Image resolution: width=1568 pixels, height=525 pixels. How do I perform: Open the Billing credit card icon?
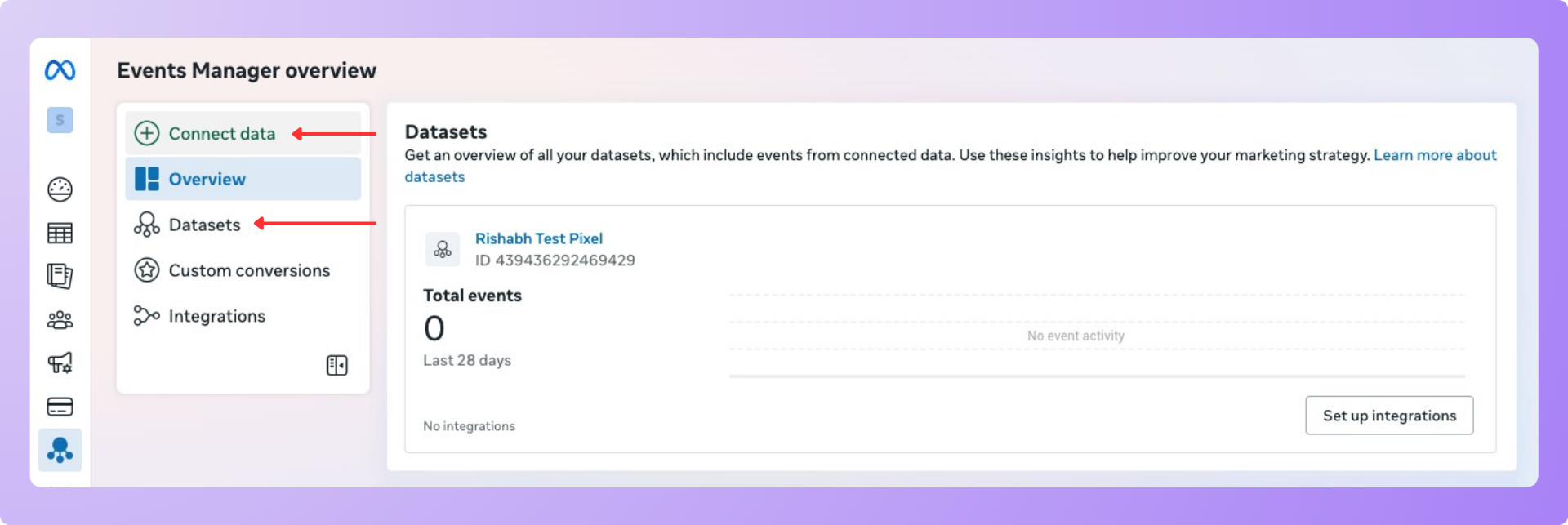click(x=60, y=407)
